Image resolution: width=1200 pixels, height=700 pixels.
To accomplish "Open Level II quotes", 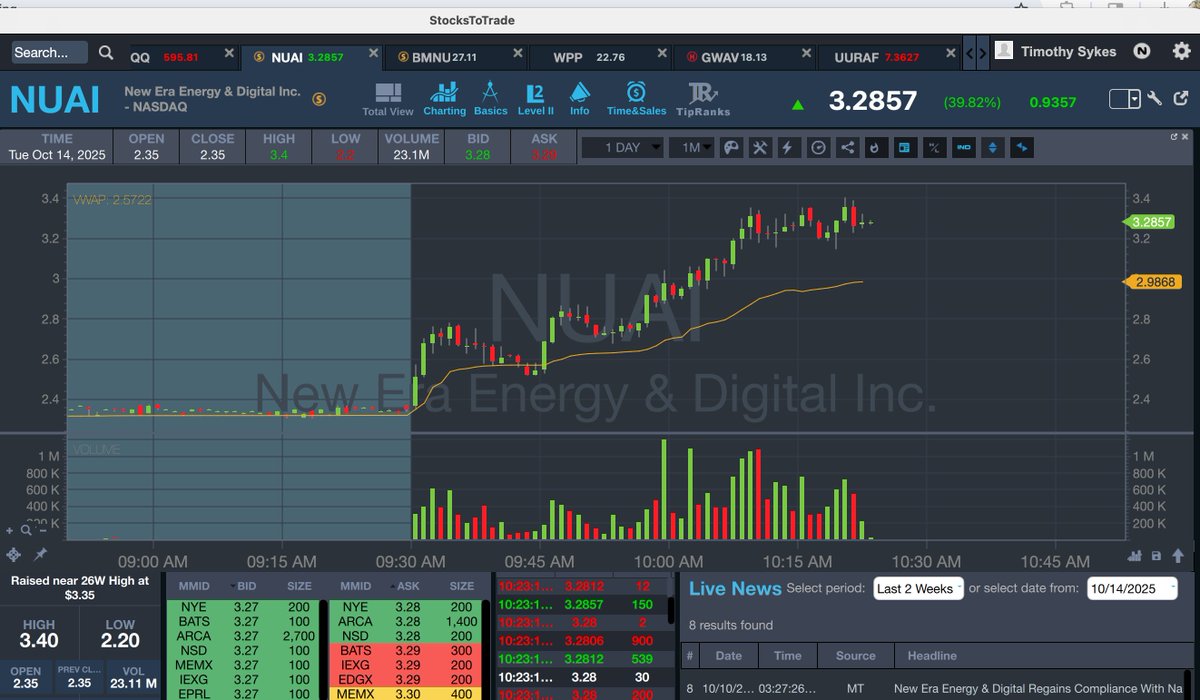I will (x=535, y=100).
